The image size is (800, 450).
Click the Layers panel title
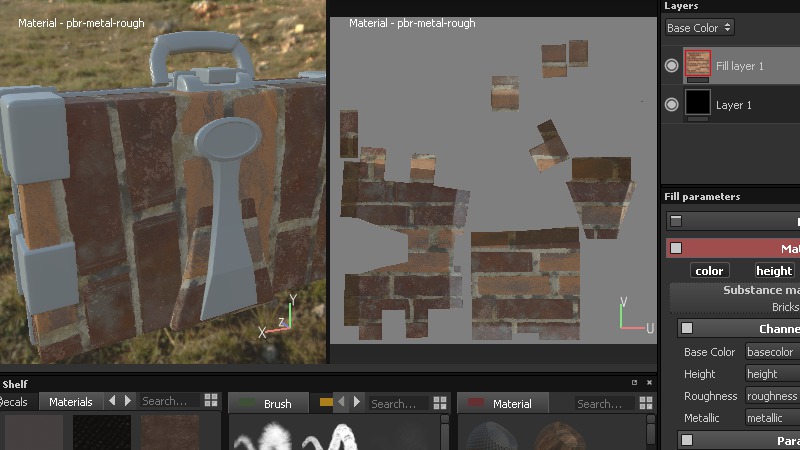click(x=681, y=6)
